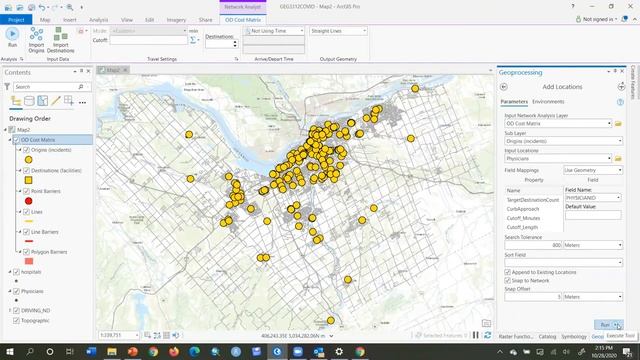Open Windows Start menu
640x360 pixels.
pyautogui.click(x=9, y=351)
